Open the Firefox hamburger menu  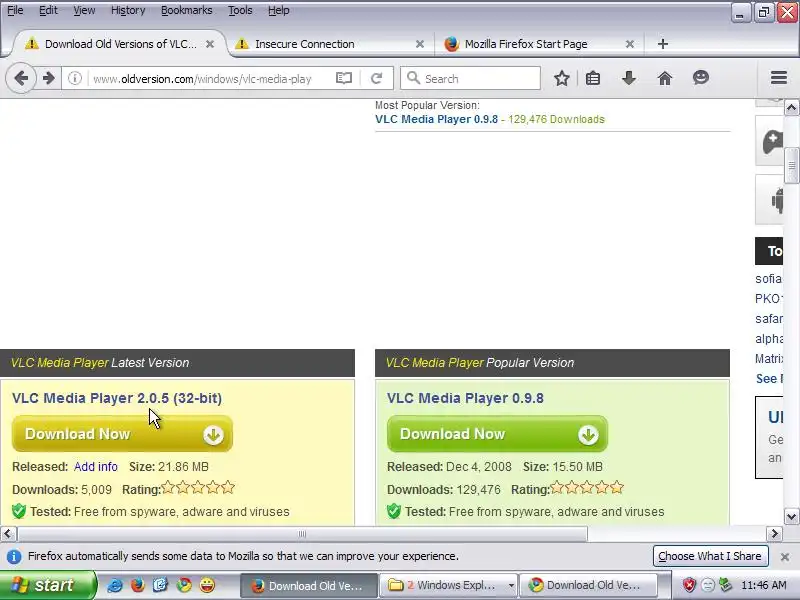tap(779, 78)
